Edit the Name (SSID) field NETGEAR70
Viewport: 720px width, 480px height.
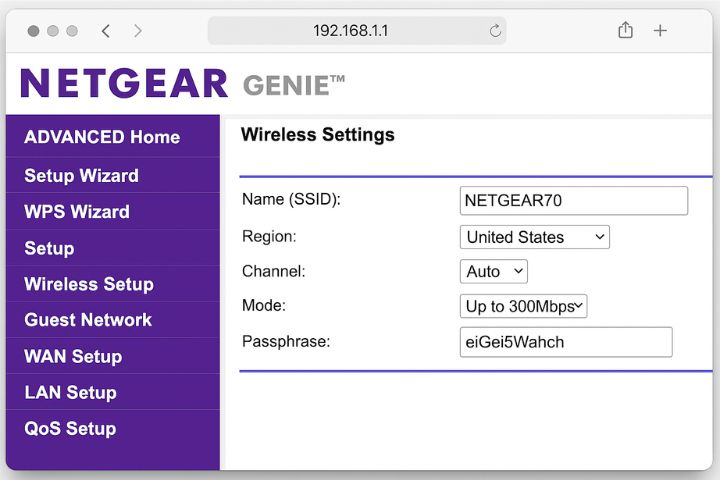(574, 200)
